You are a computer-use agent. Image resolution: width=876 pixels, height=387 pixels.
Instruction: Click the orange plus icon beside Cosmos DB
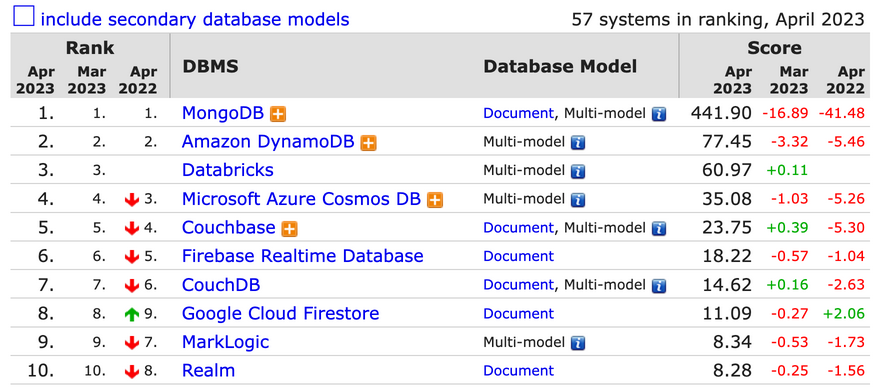coord(435,200)
